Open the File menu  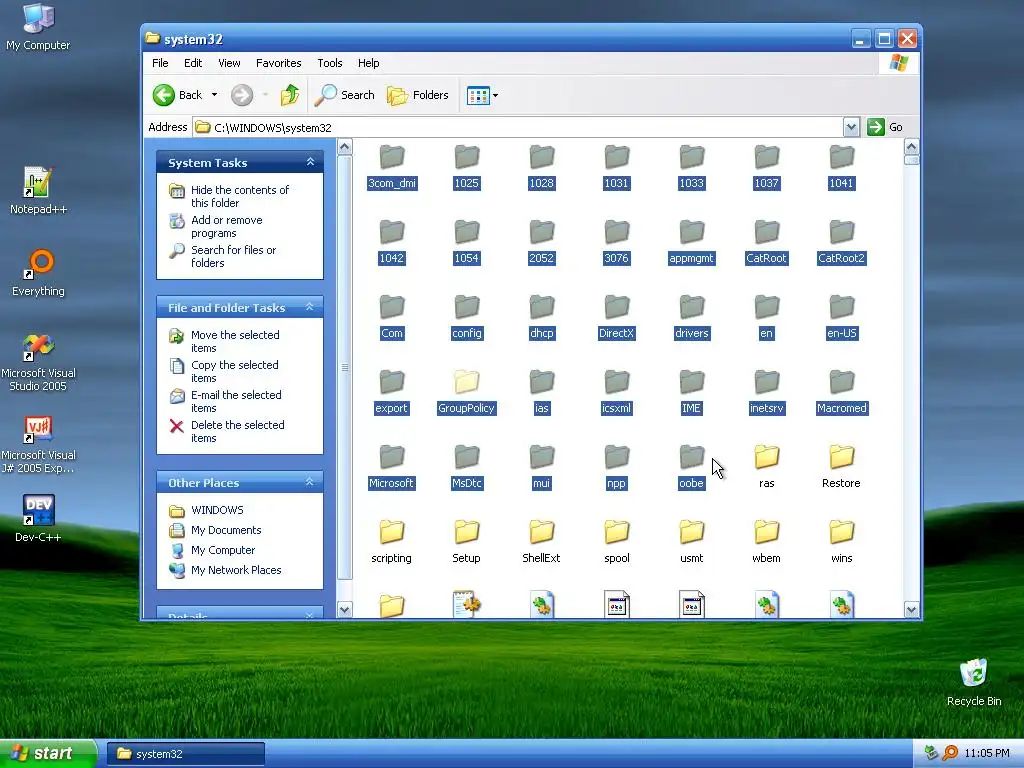pos(160,63)
